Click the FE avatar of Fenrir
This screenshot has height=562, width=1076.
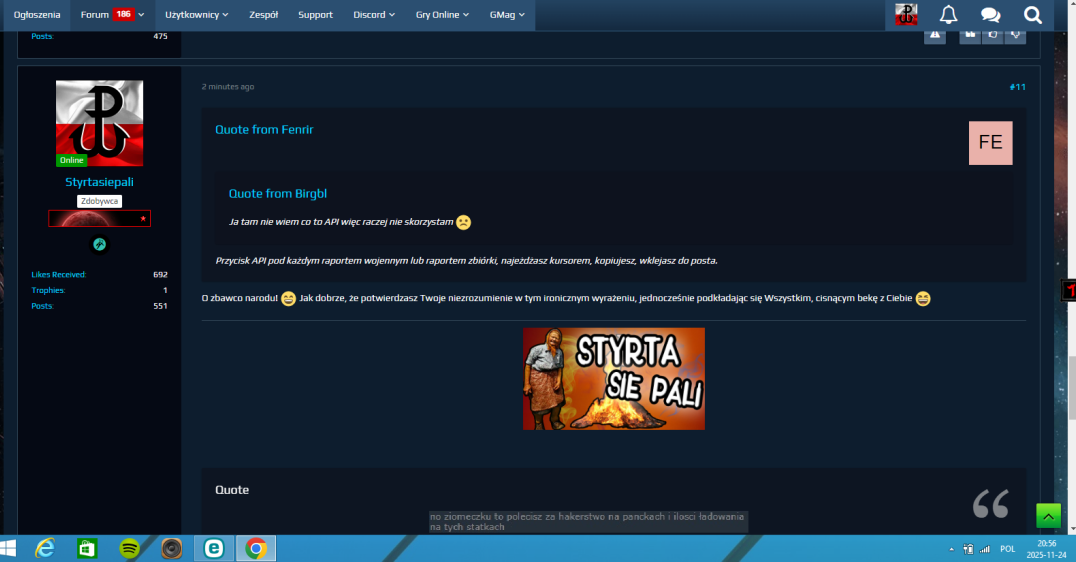pos(990,143)
